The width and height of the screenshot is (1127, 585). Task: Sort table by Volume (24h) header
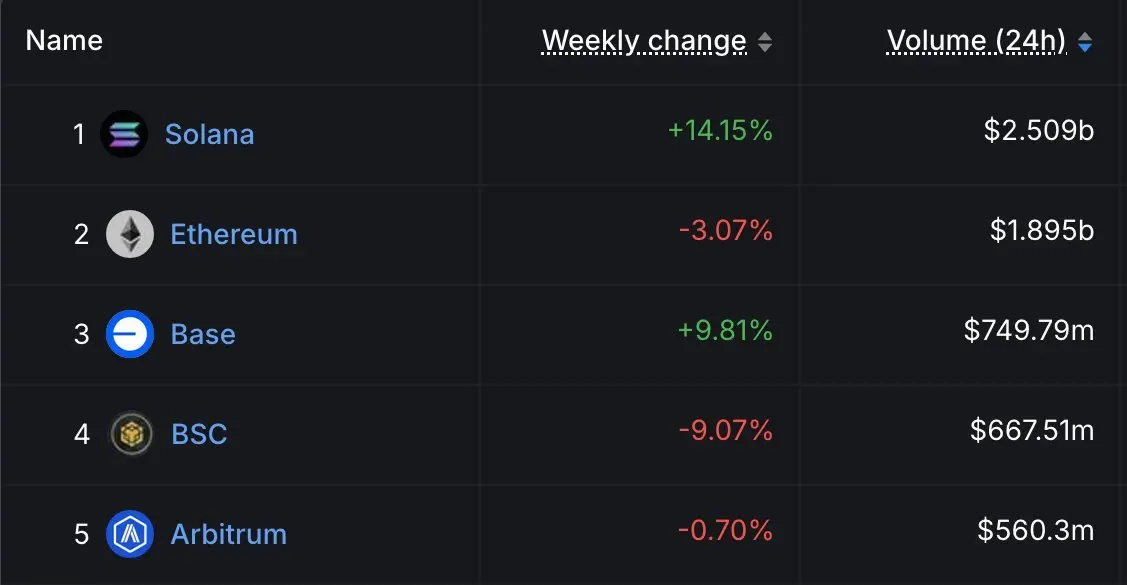pyautogui.click(x=976, y=41)
